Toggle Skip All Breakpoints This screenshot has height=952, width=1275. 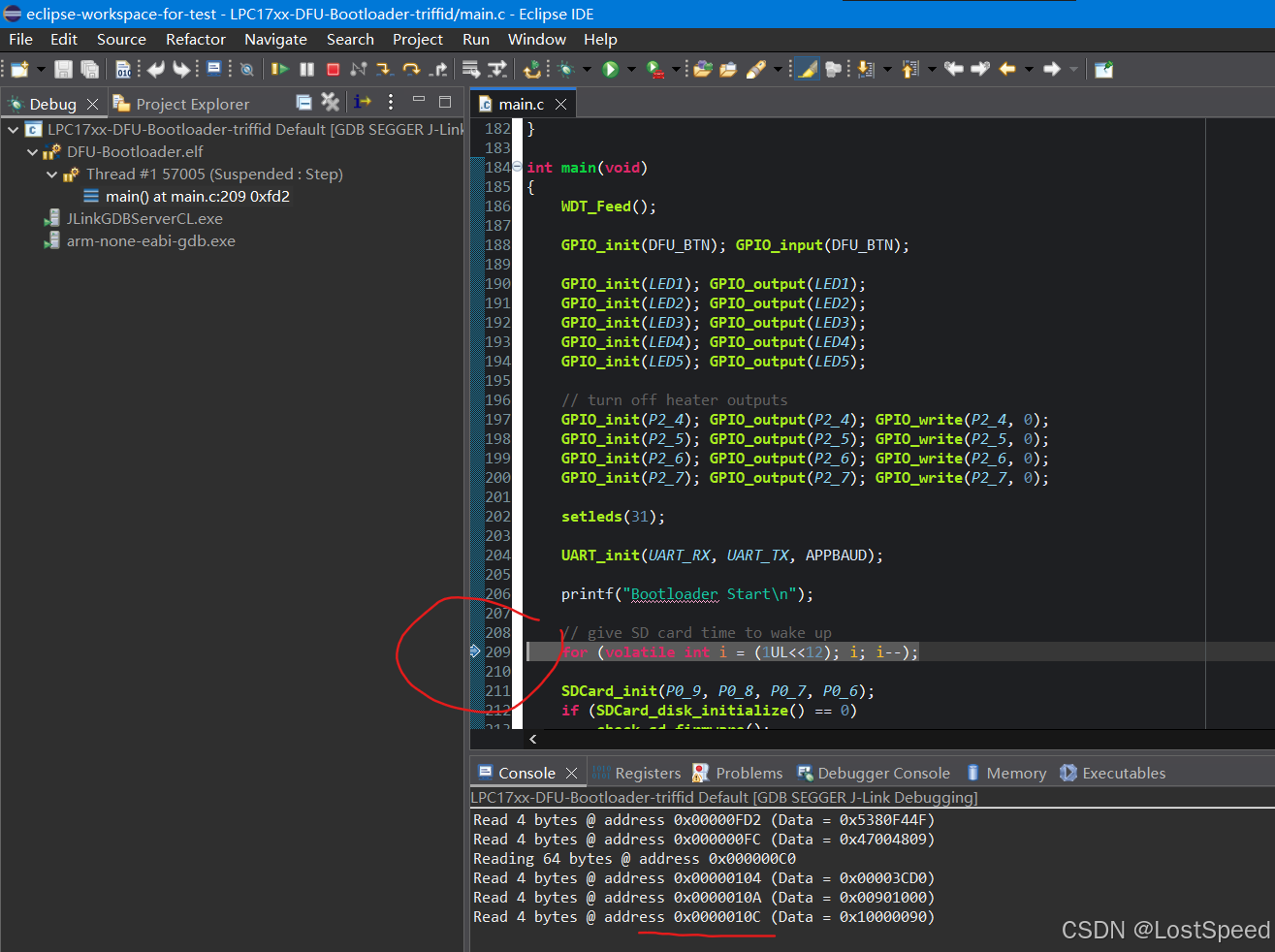tap(247, 69)
